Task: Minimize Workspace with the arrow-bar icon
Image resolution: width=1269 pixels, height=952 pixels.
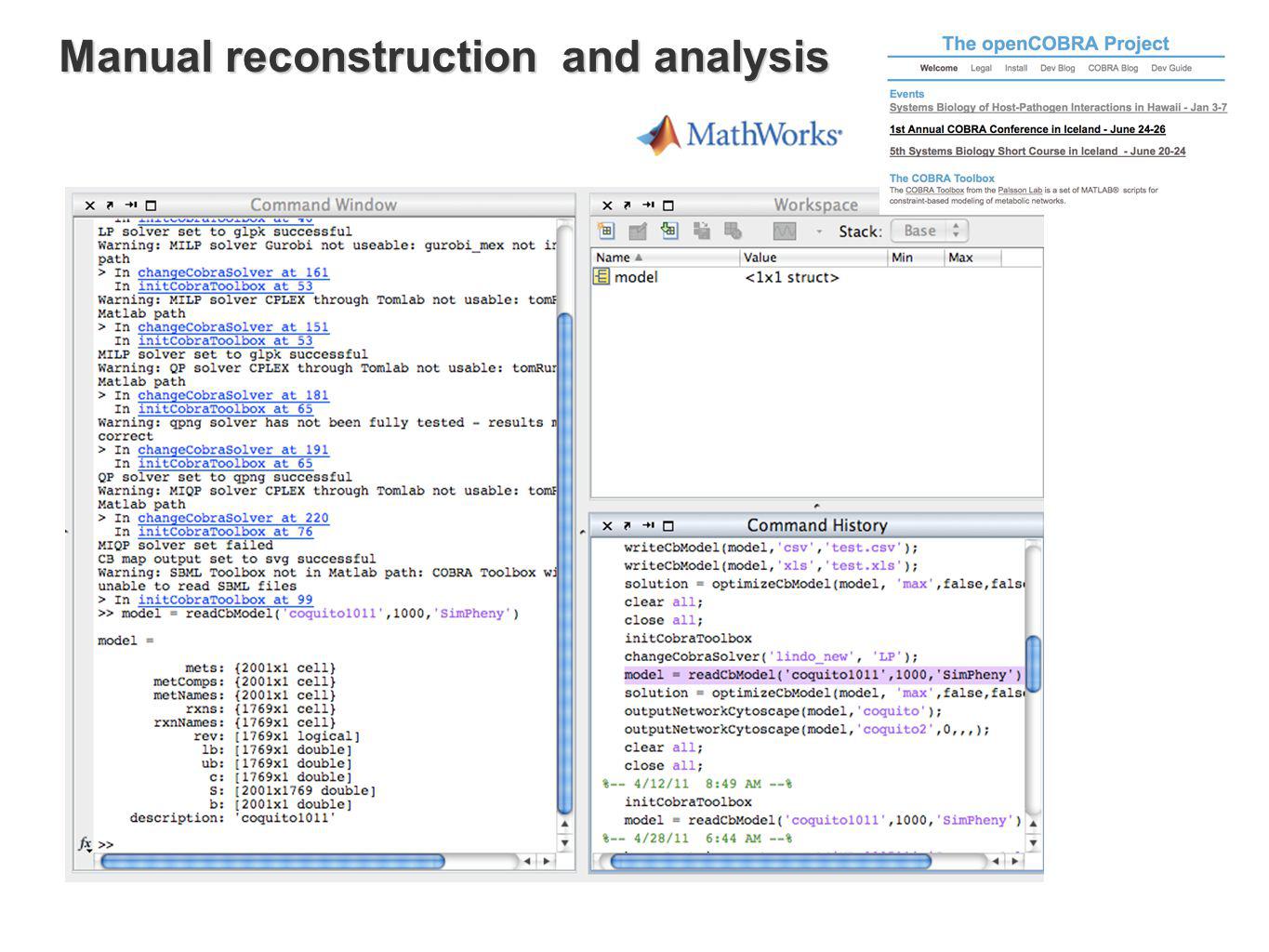Action: [x=648, y=205]
